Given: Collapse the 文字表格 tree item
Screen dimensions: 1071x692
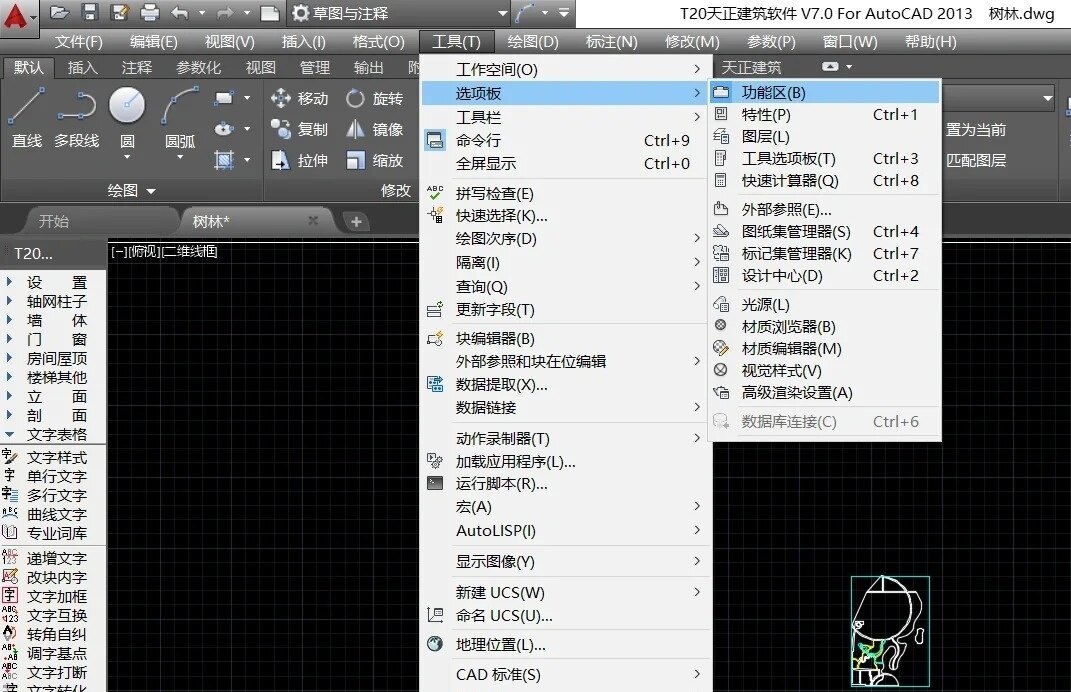Looking at the screenshot, I should (x=10, y=434).
